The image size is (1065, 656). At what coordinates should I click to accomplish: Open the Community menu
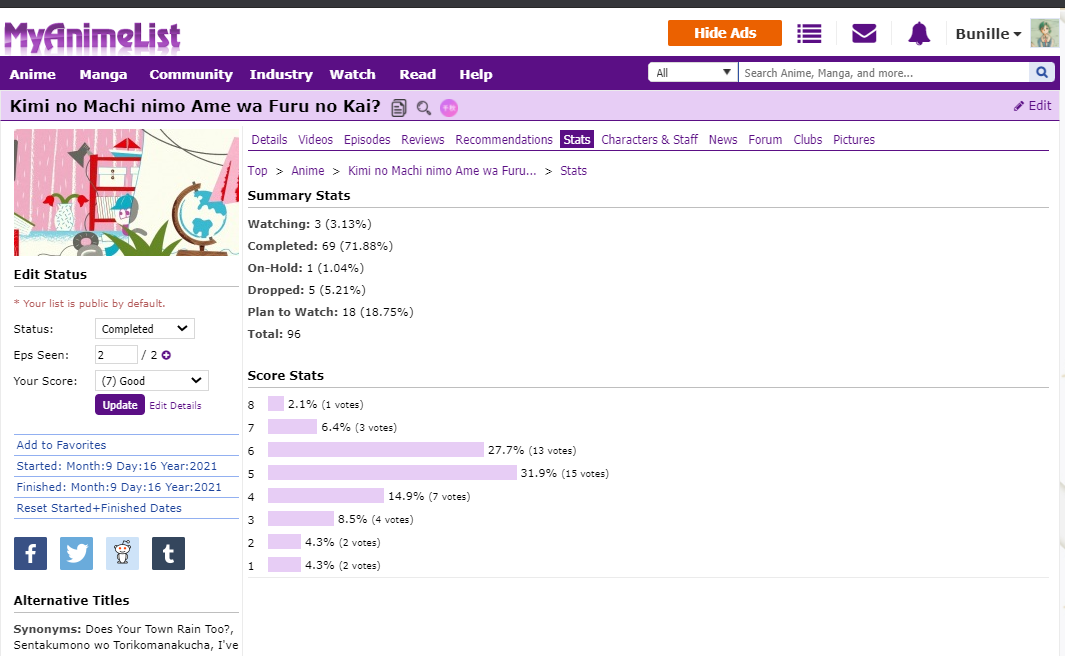(x=191, y=74)
